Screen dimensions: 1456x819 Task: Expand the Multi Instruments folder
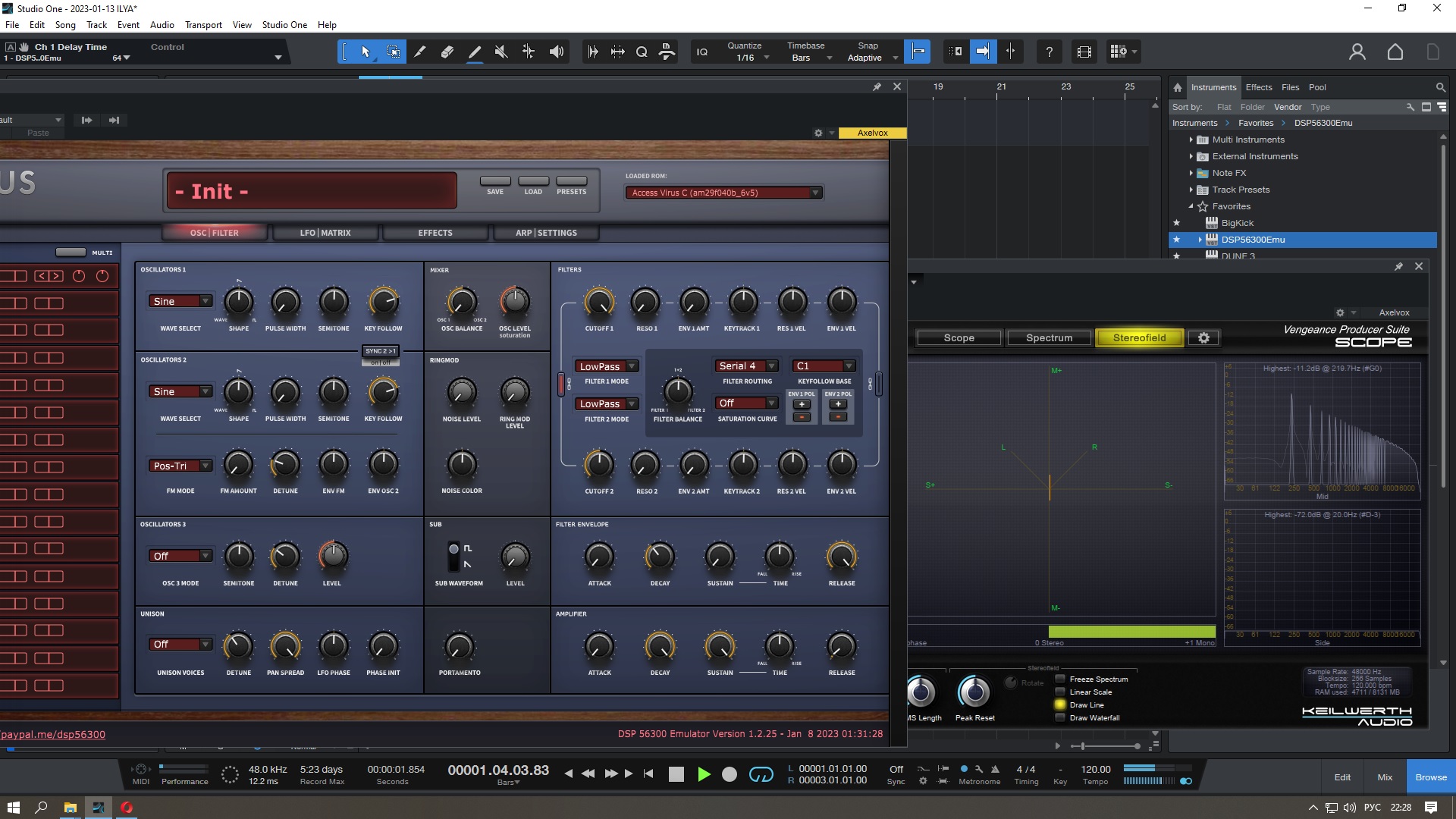click(x=1191, y=140)
